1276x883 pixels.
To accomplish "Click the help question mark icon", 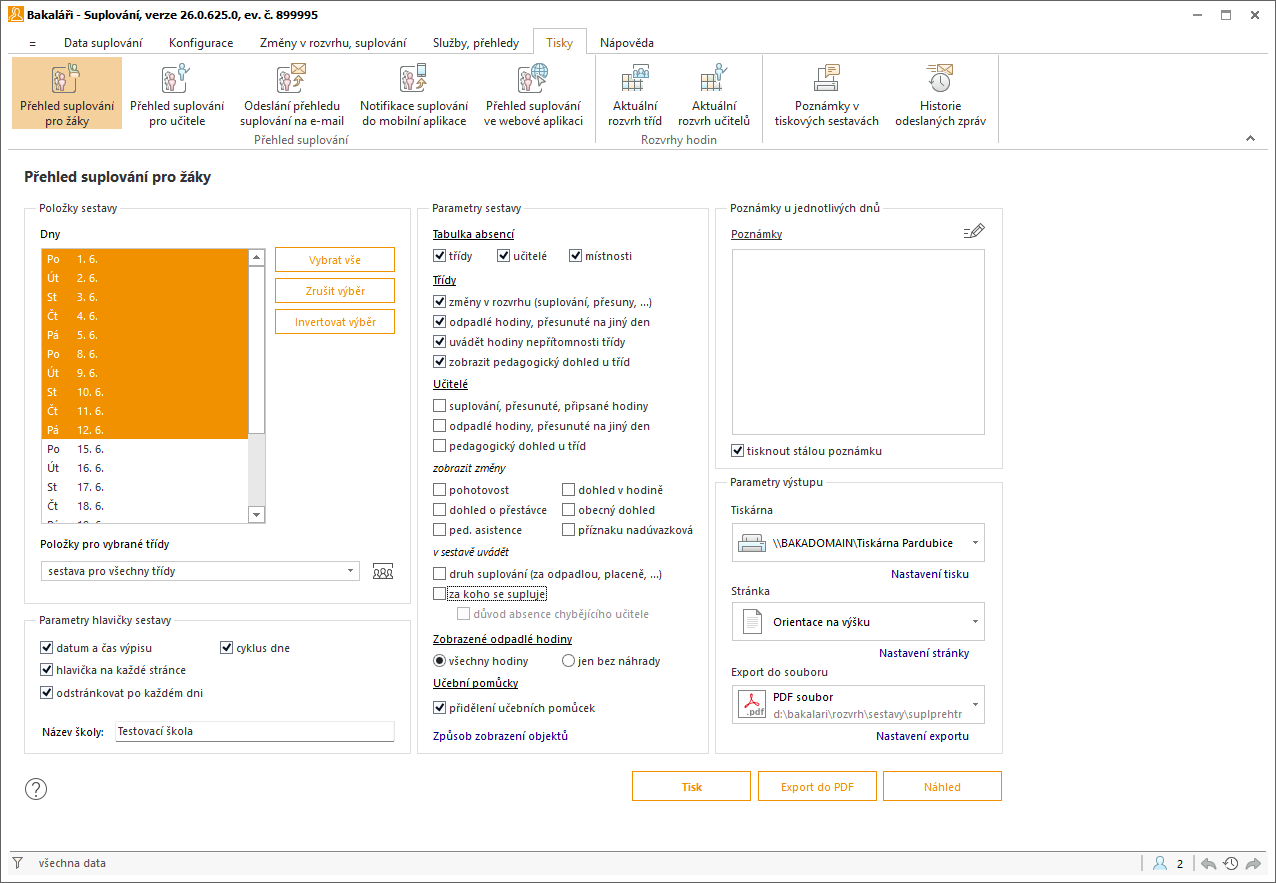I will [x=36, y=789].
